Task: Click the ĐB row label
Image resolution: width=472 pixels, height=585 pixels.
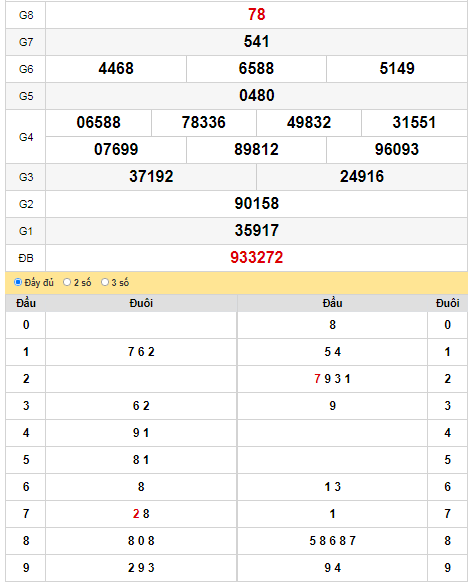Action: pyautogui.click(x=26, y=258)
